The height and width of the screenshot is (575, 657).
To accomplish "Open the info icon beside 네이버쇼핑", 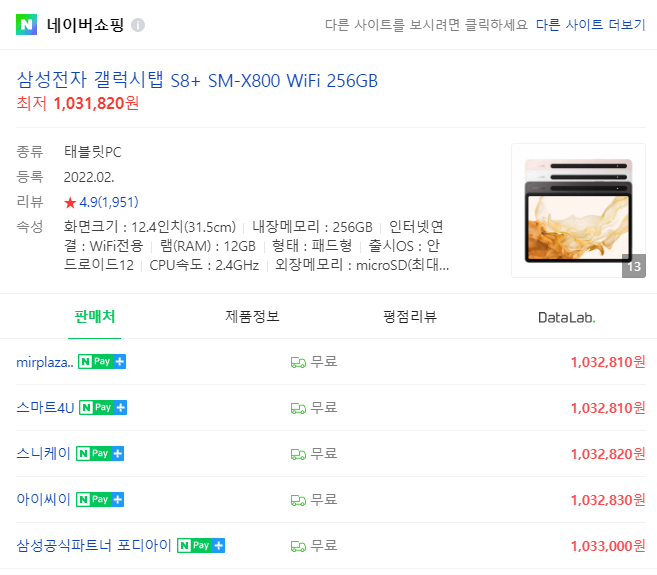I will (x=138, y=25).
